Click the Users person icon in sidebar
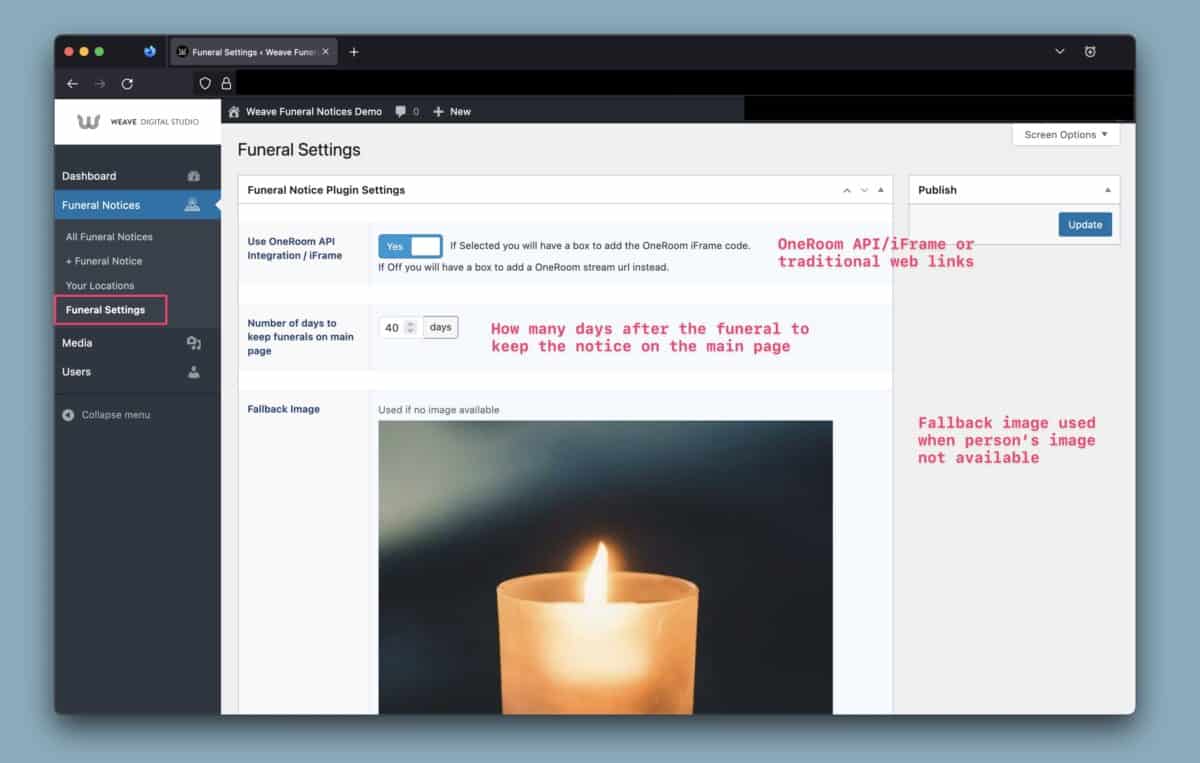Viewport: 1200px width, 763px height. click(194, 372)
